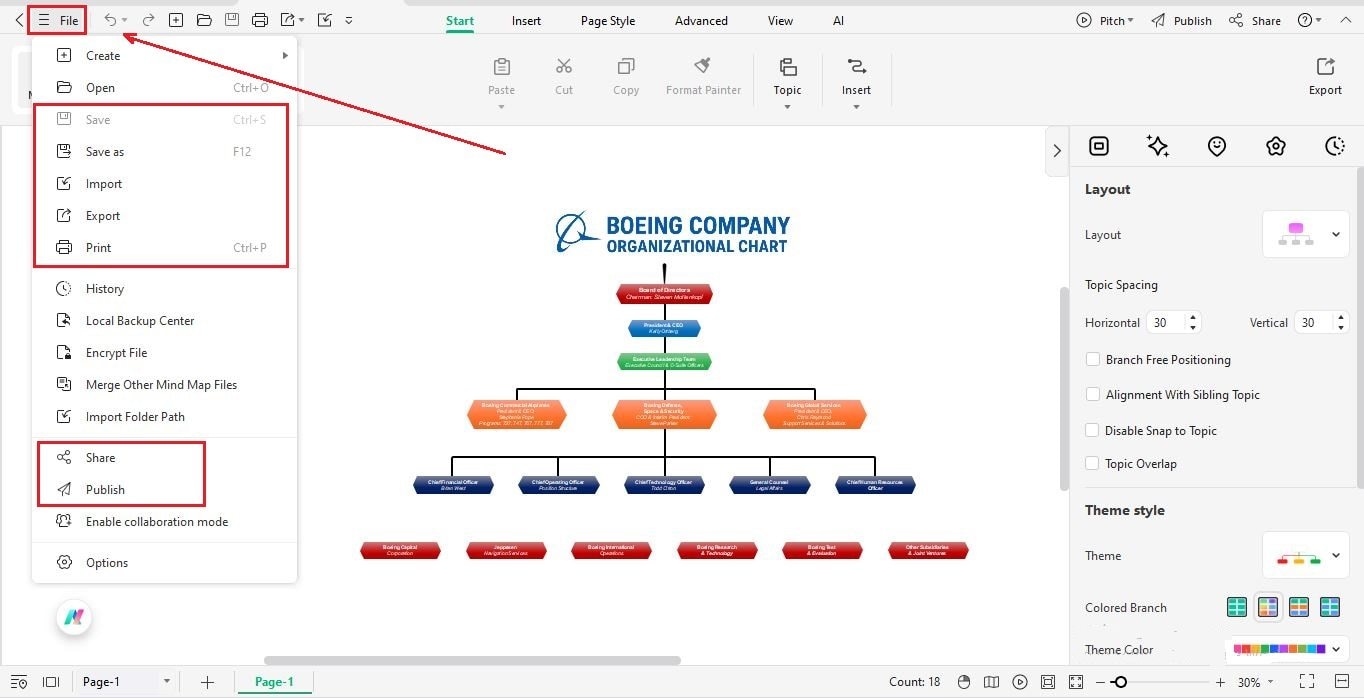This screenshot has width=1364, height=698.
Task: Click Publish in the top right bar
Action: (1181, 20)
